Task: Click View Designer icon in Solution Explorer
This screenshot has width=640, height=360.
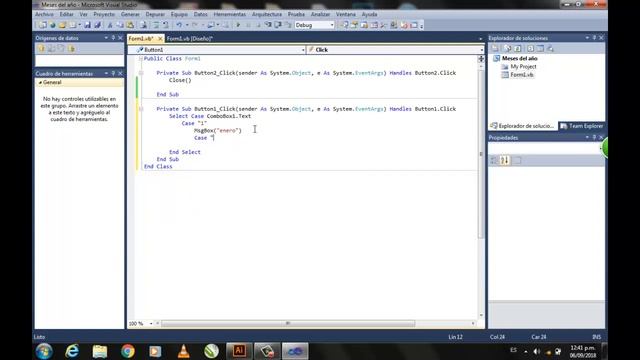Action: click(x=540, y=49)
